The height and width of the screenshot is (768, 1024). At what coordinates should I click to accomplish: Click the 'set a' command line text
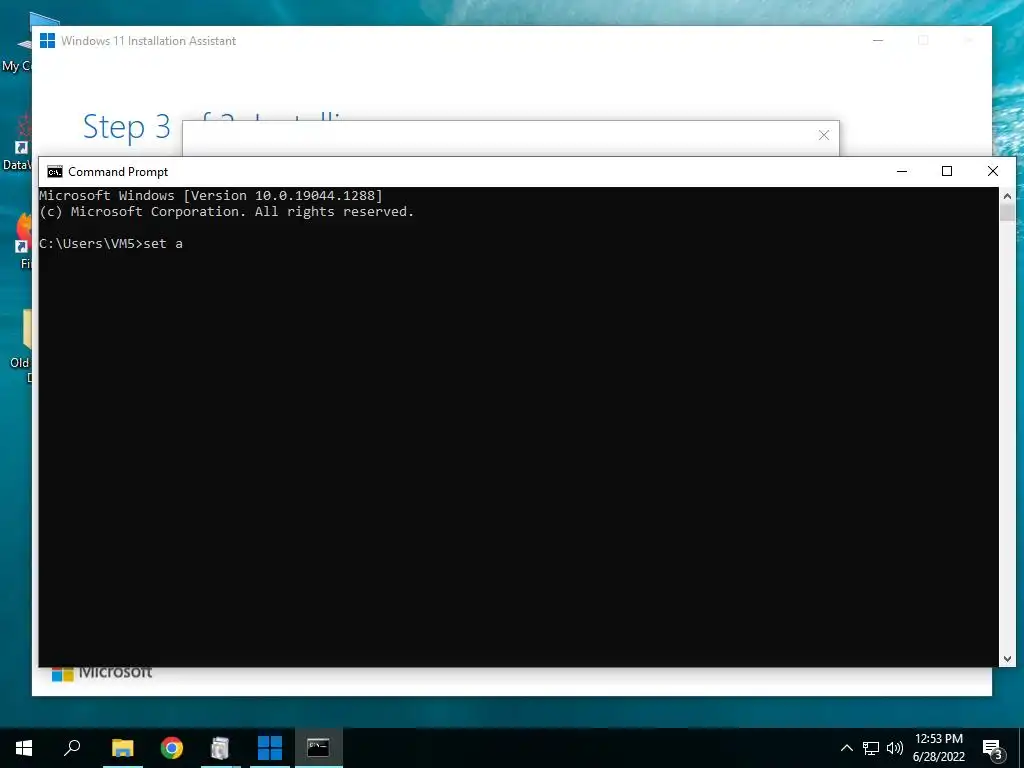(x=163, y=244)
